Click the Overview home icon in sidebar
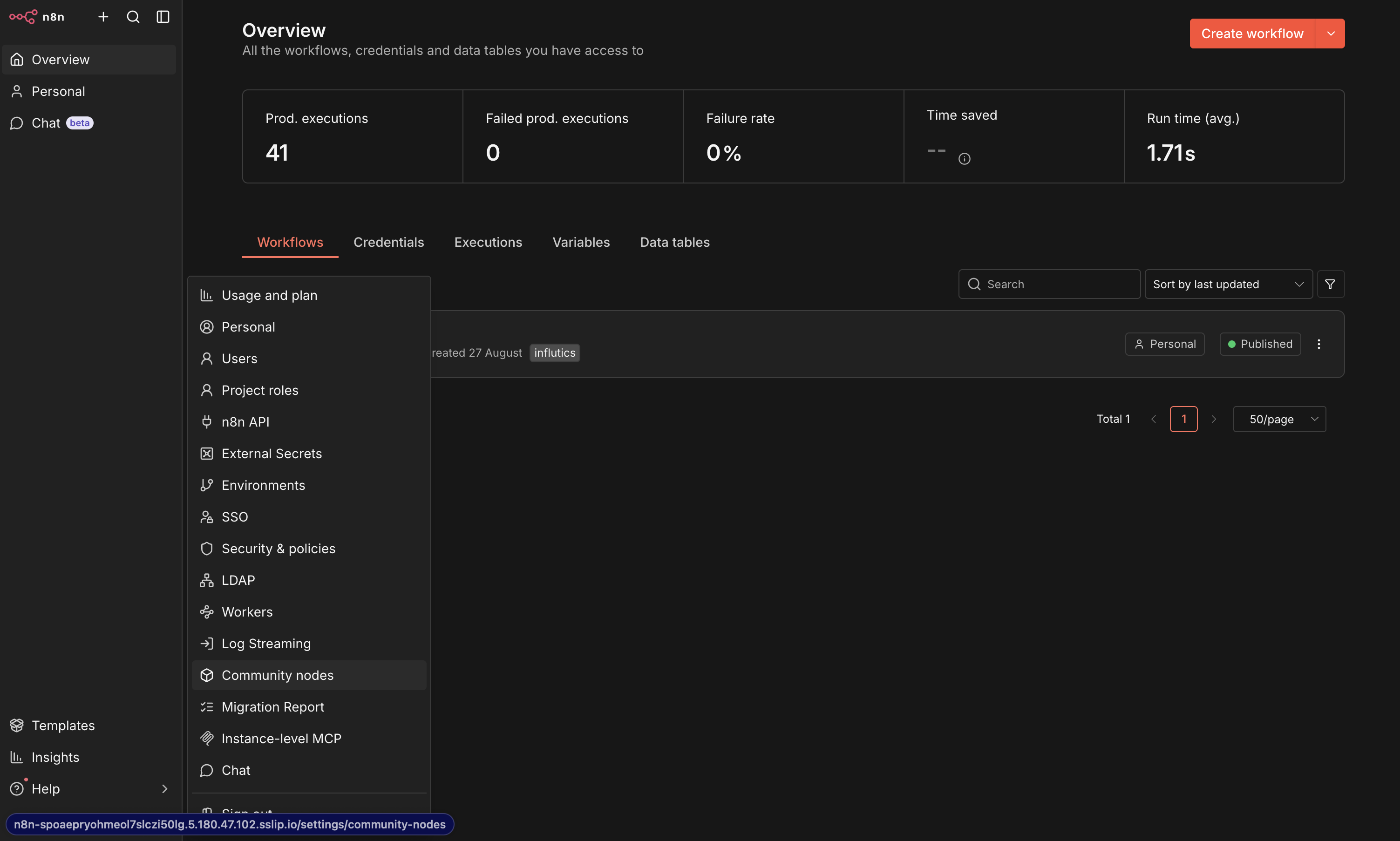The image size is (1400, 841). (17, 60)
